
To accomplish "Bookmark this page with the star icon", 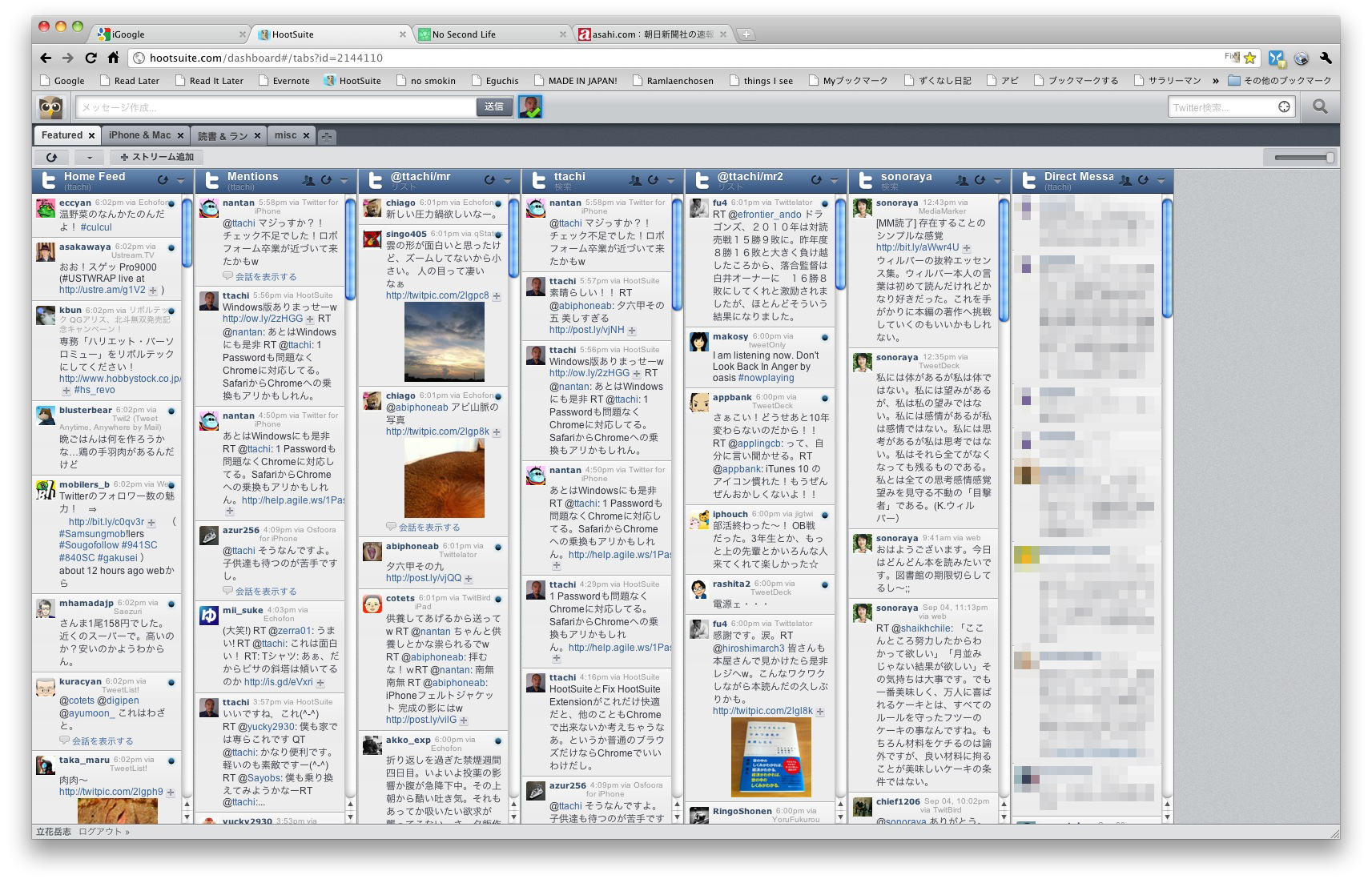I will [1249, 58].
